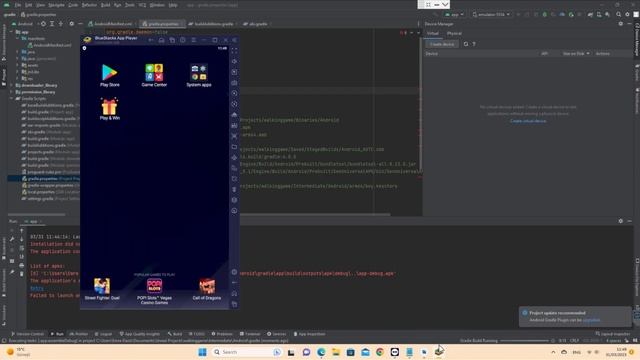Click BlueStacks help icon in title bar
Image resolution: width=640 pixels, height=360 pixels.
click(x=183, y=40)
